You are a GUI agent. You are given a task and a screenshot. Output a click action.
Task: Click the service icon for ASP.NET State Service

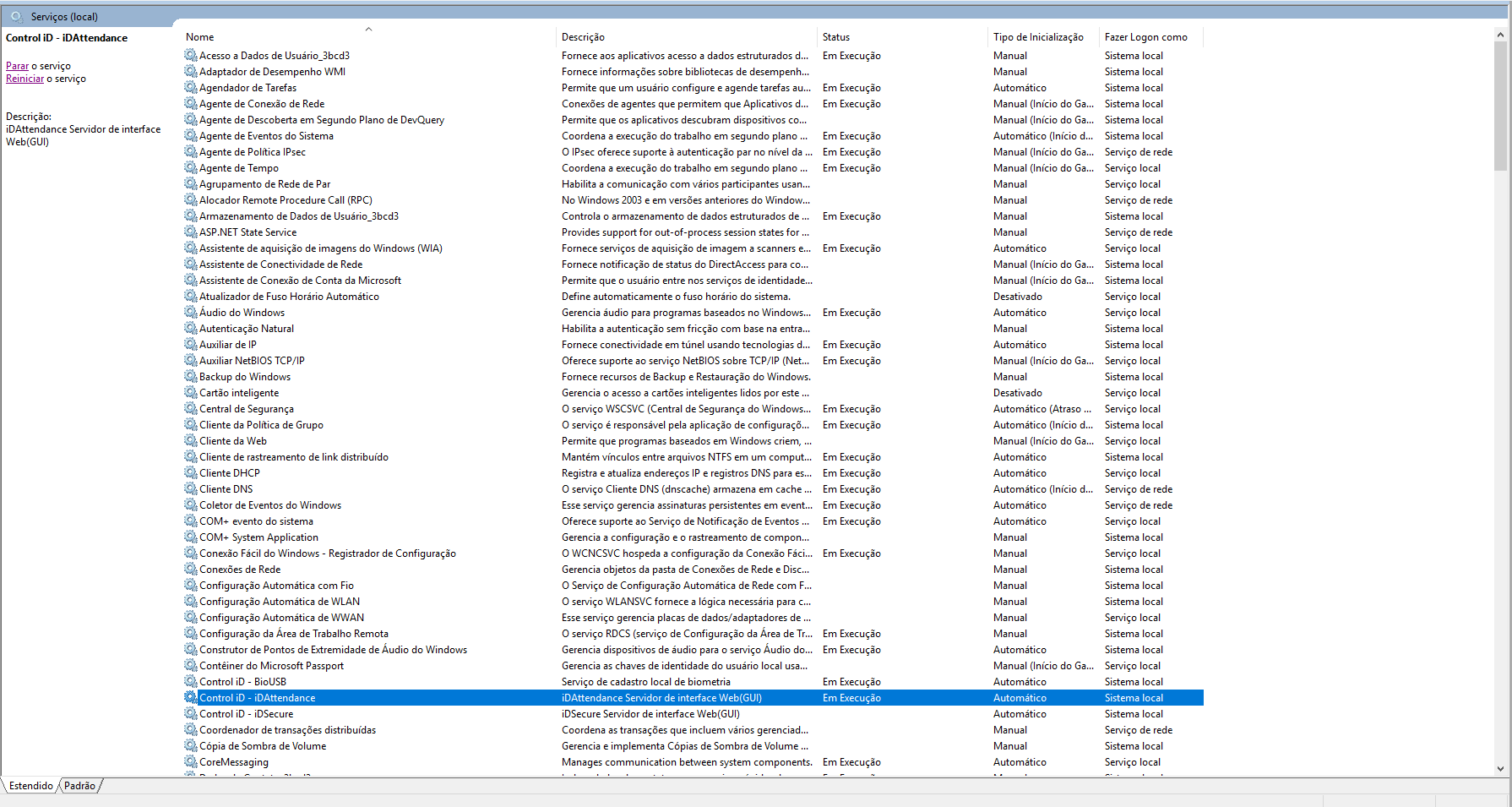(191, 232)
